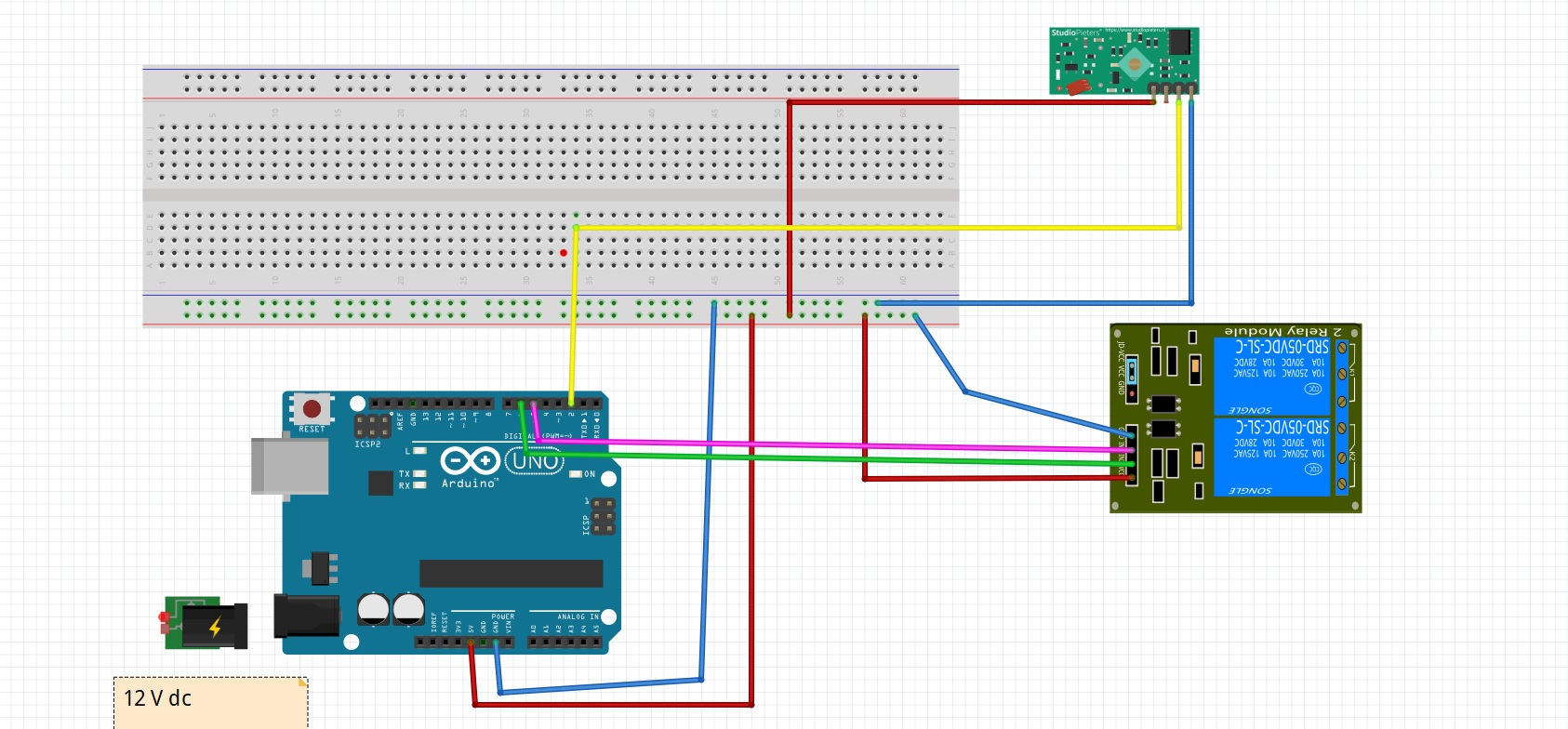This screenshot has width=1568, height=729.
Task: Click the Arduino ON power LED
Action: tap(576, 474)
